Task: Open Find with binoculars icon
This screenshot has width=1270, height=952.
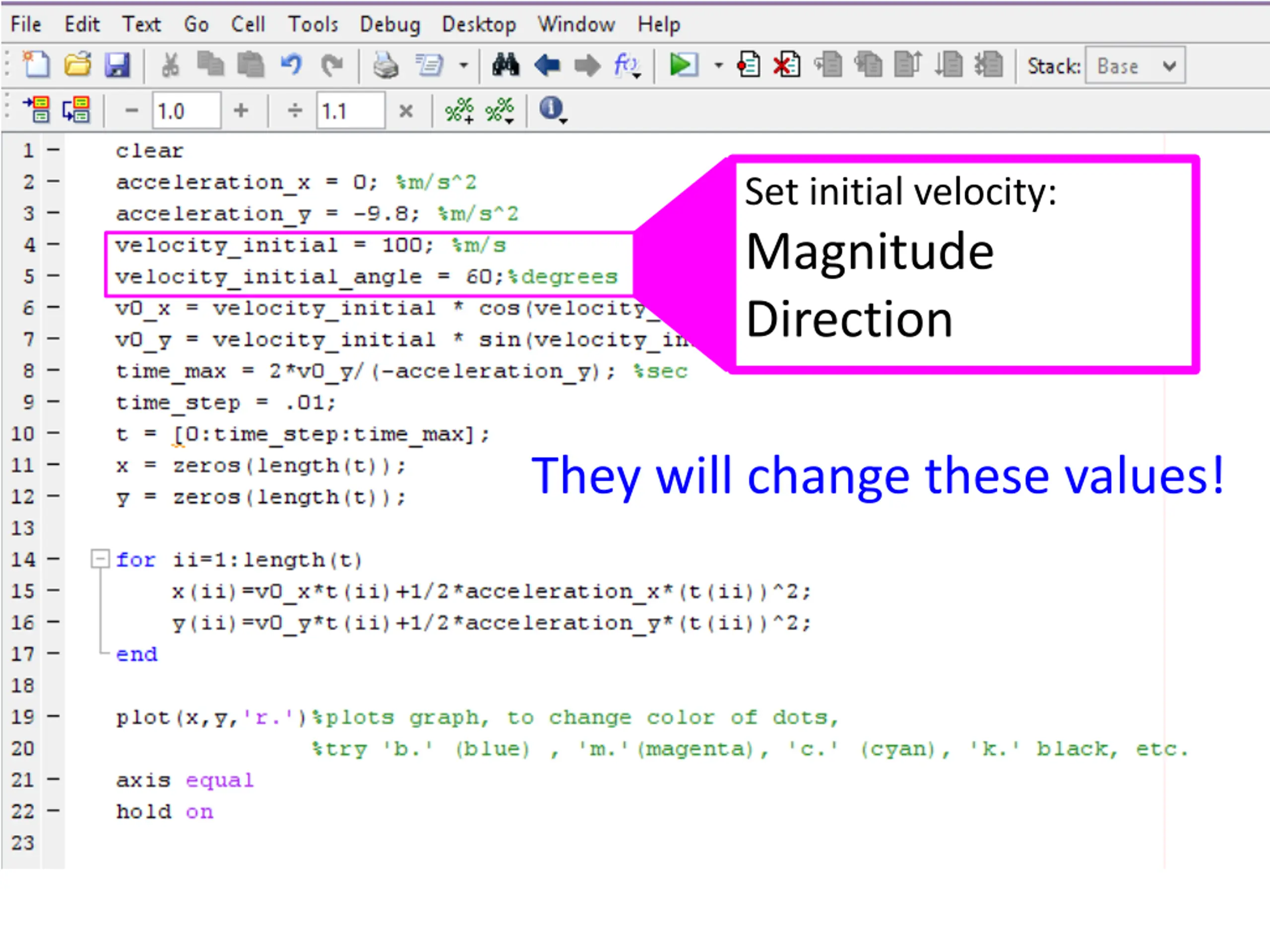Action: point(505,65)
